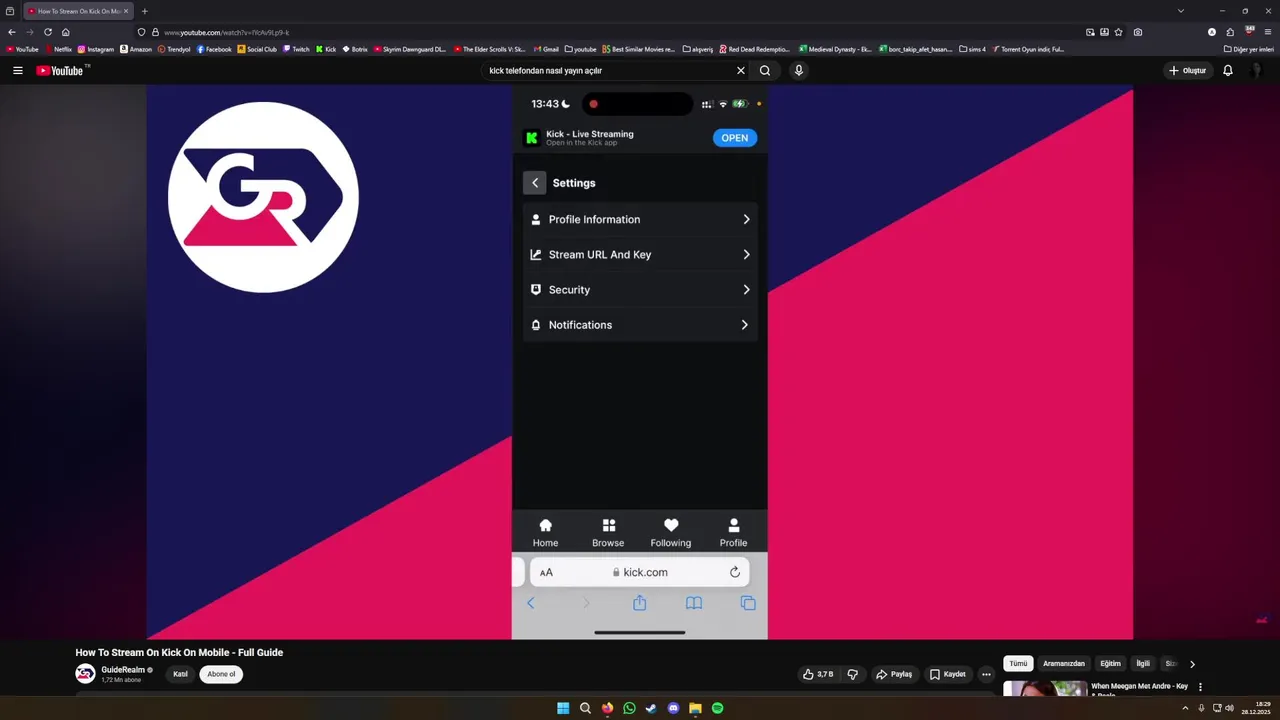The height and width of the screenshot is (720, 1280).
Task: Reload the page with the refresh icon
Action: (x=48, y=32)
